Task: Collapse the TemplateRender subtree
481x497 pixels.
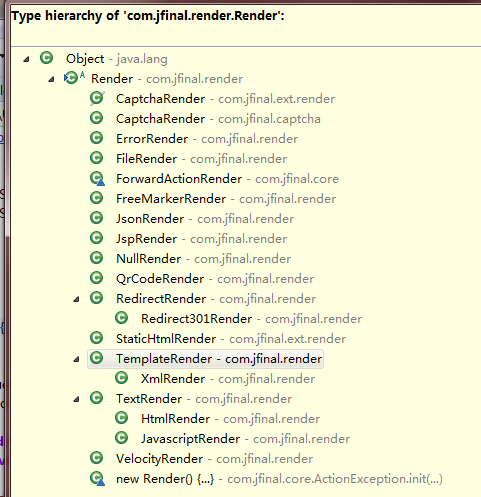Action: tap(76, 359)
